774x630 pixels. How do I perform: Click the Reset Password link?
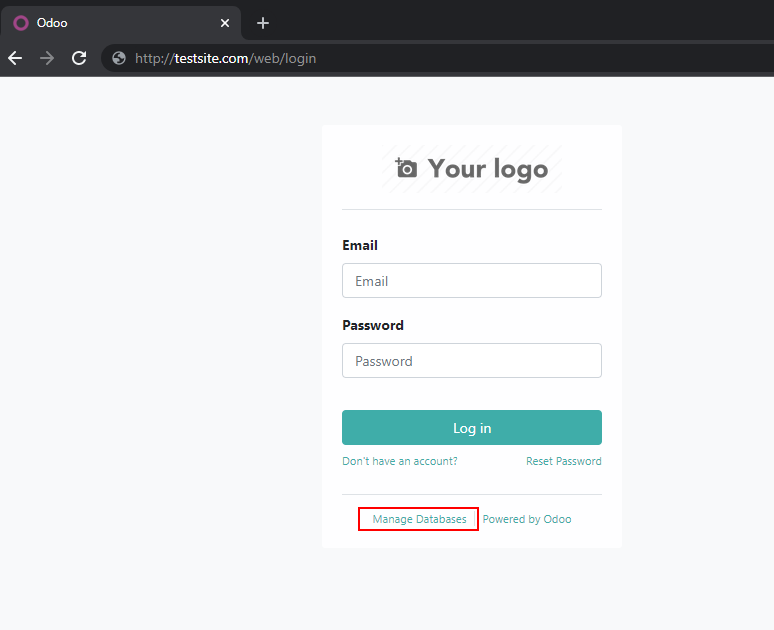(564, 461)
